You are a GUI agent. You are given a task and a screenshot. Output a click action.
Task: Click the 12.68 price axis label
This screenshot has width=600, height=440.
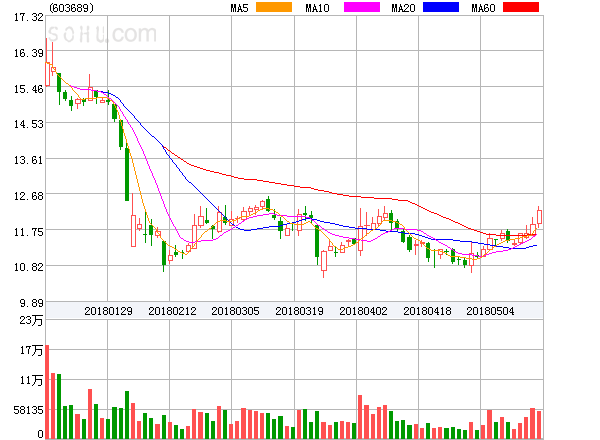(29, 196)
